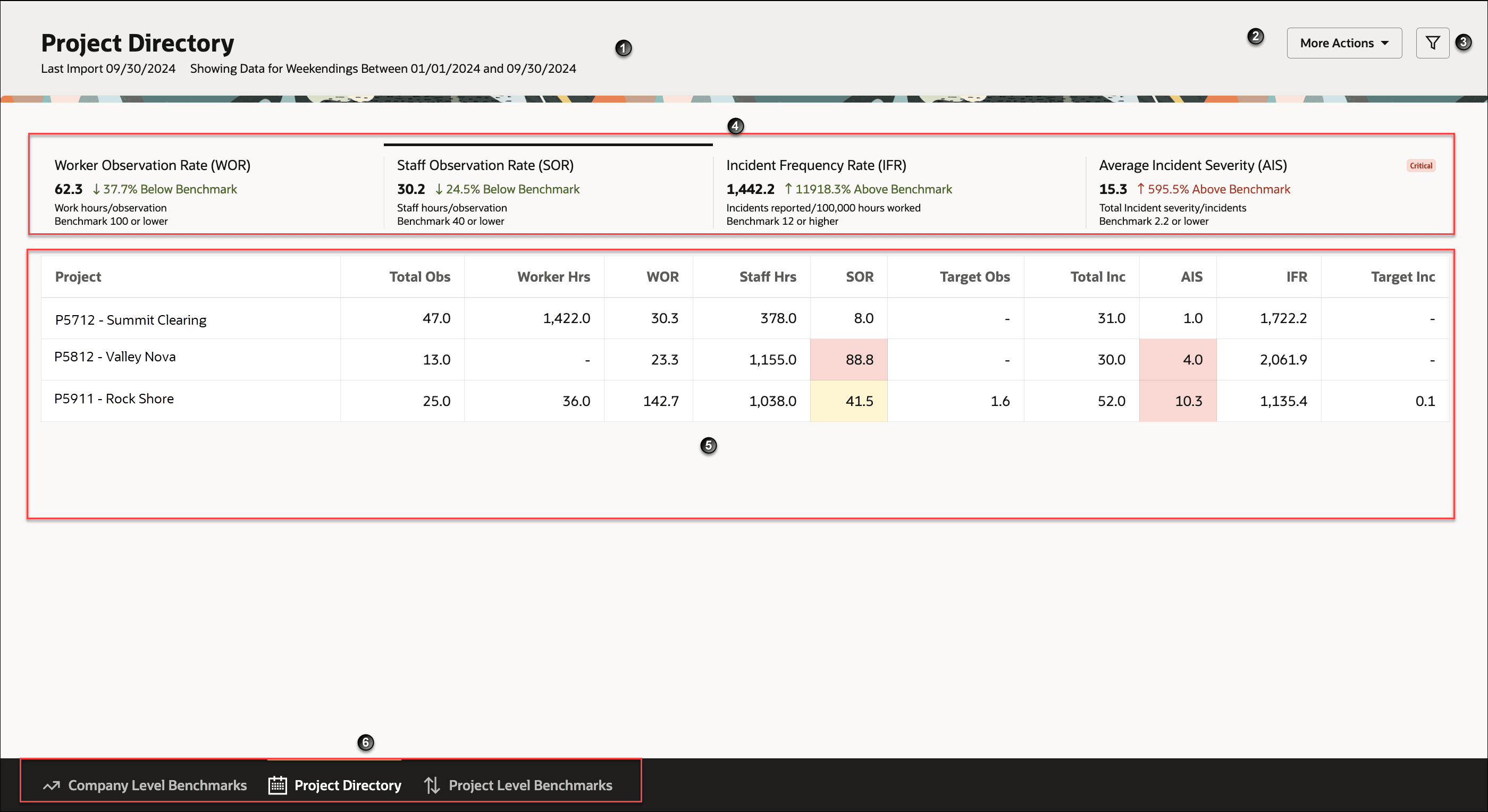Click the Worker Hrs value 1,422.0

[566, 318]
